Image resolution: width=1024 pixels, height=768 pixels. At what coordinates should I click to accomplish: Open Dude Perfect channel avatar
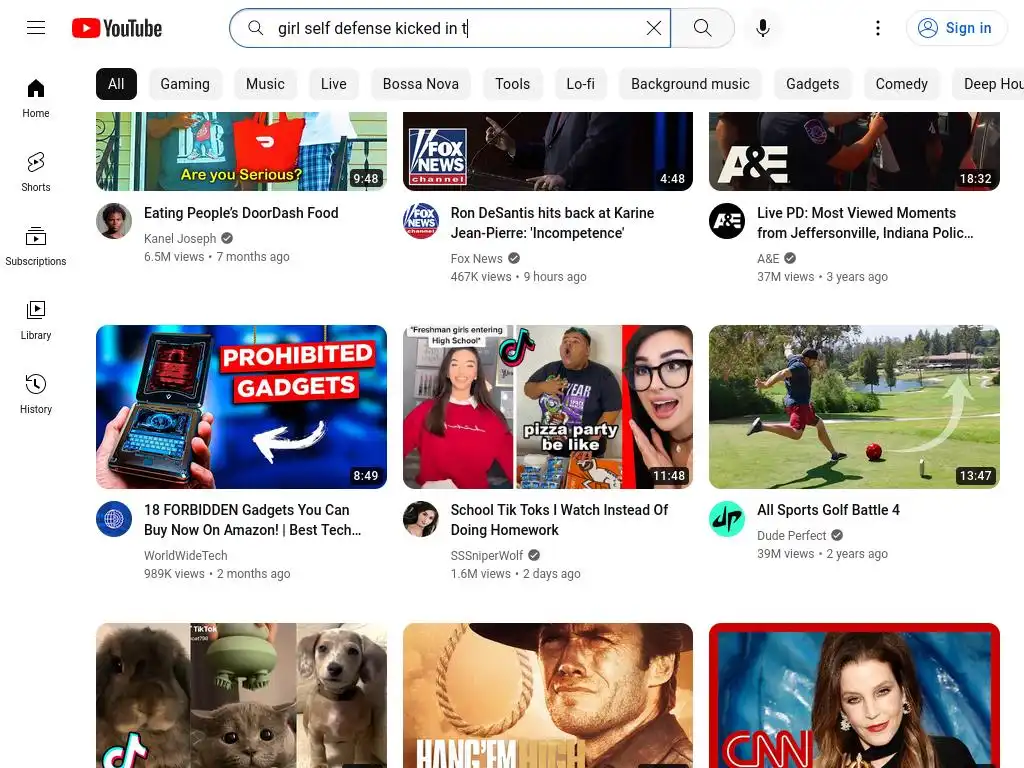coord(727,519)
